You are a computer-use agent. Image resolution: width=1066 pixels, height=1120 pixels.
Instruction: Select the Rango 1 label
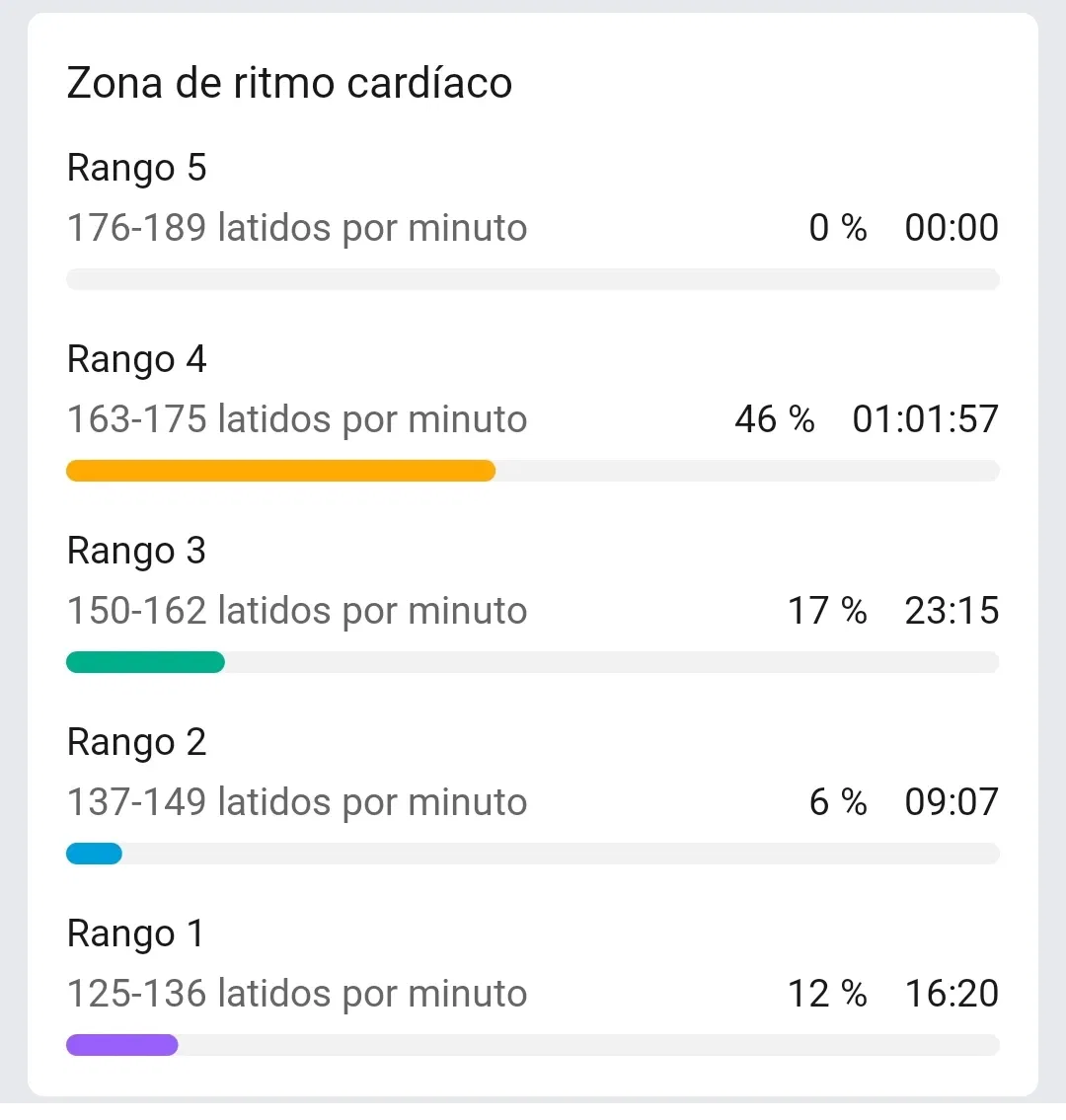135,933
